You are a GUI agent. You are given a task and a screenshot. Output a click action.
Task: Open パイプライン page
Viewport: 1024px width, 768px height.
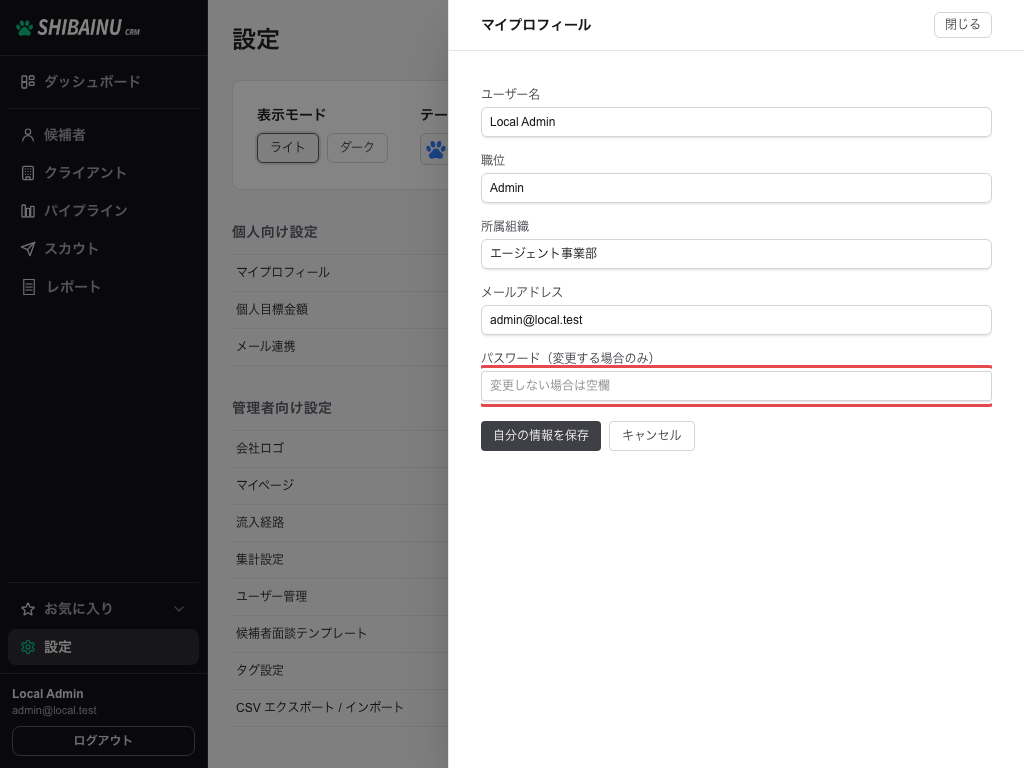[103, 211]
